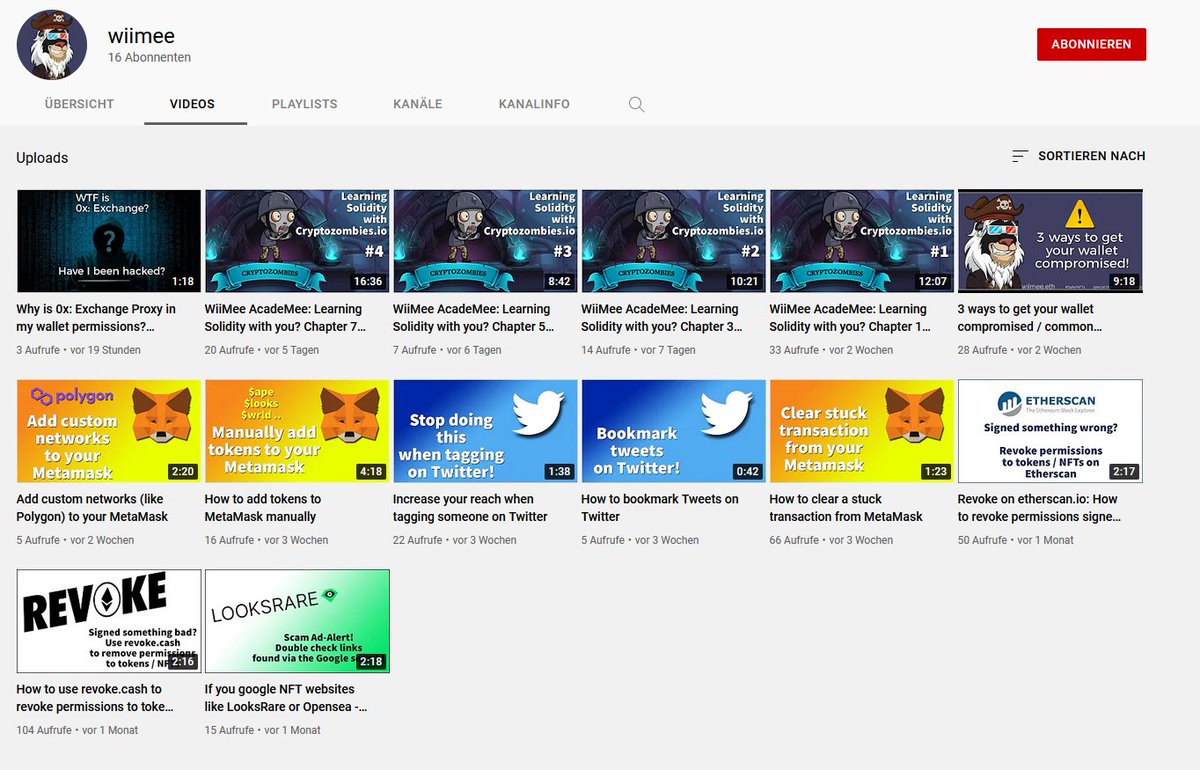Image resolution: width=1200 pixels, height=770 pixels.
Task: Open 'Clear stuck transaction' thumbnail
Action: pos(862,431)
